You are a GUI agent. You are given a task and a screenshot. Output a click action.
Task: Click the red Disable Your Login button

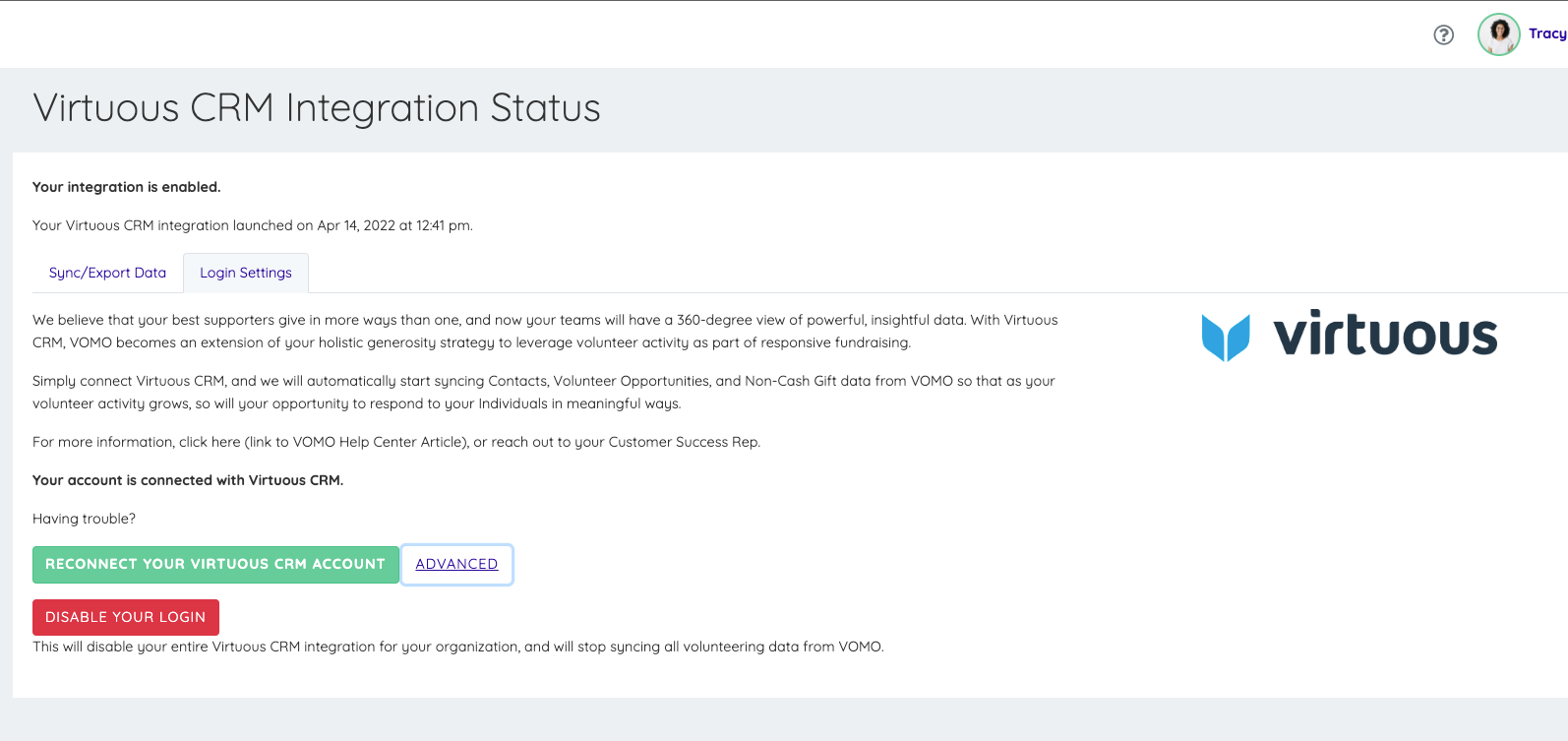click(x=126, y=617)
